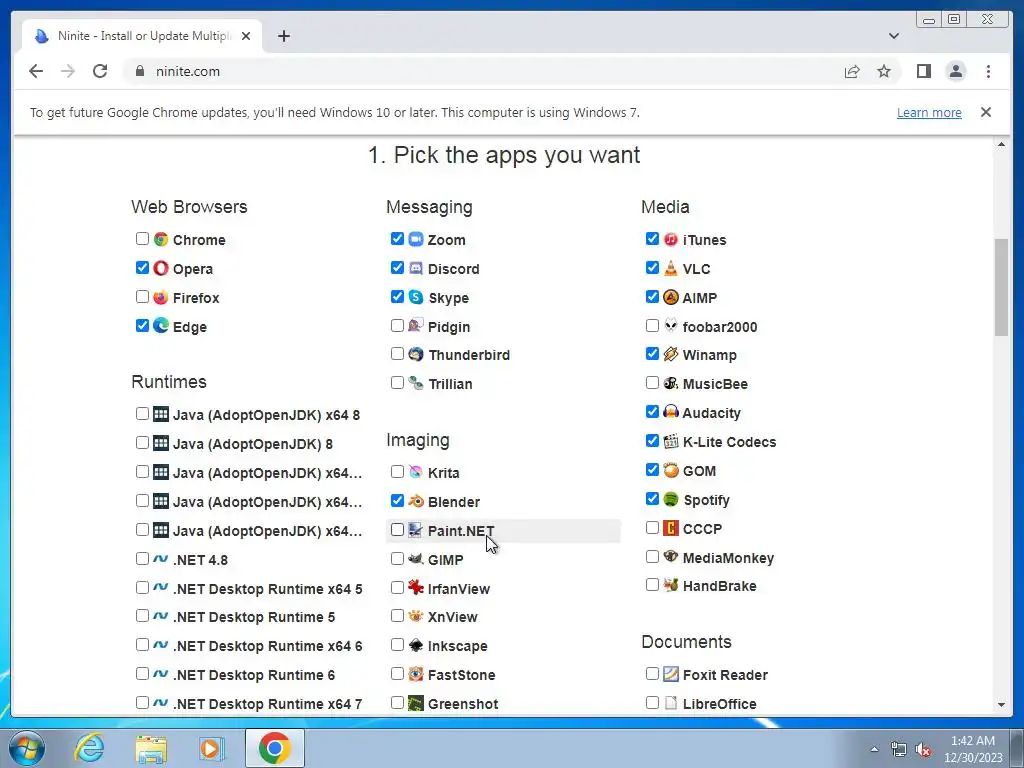Screen dimensions: 1024x768
Task: Click the Krita app icon
Action: (416, 472)
